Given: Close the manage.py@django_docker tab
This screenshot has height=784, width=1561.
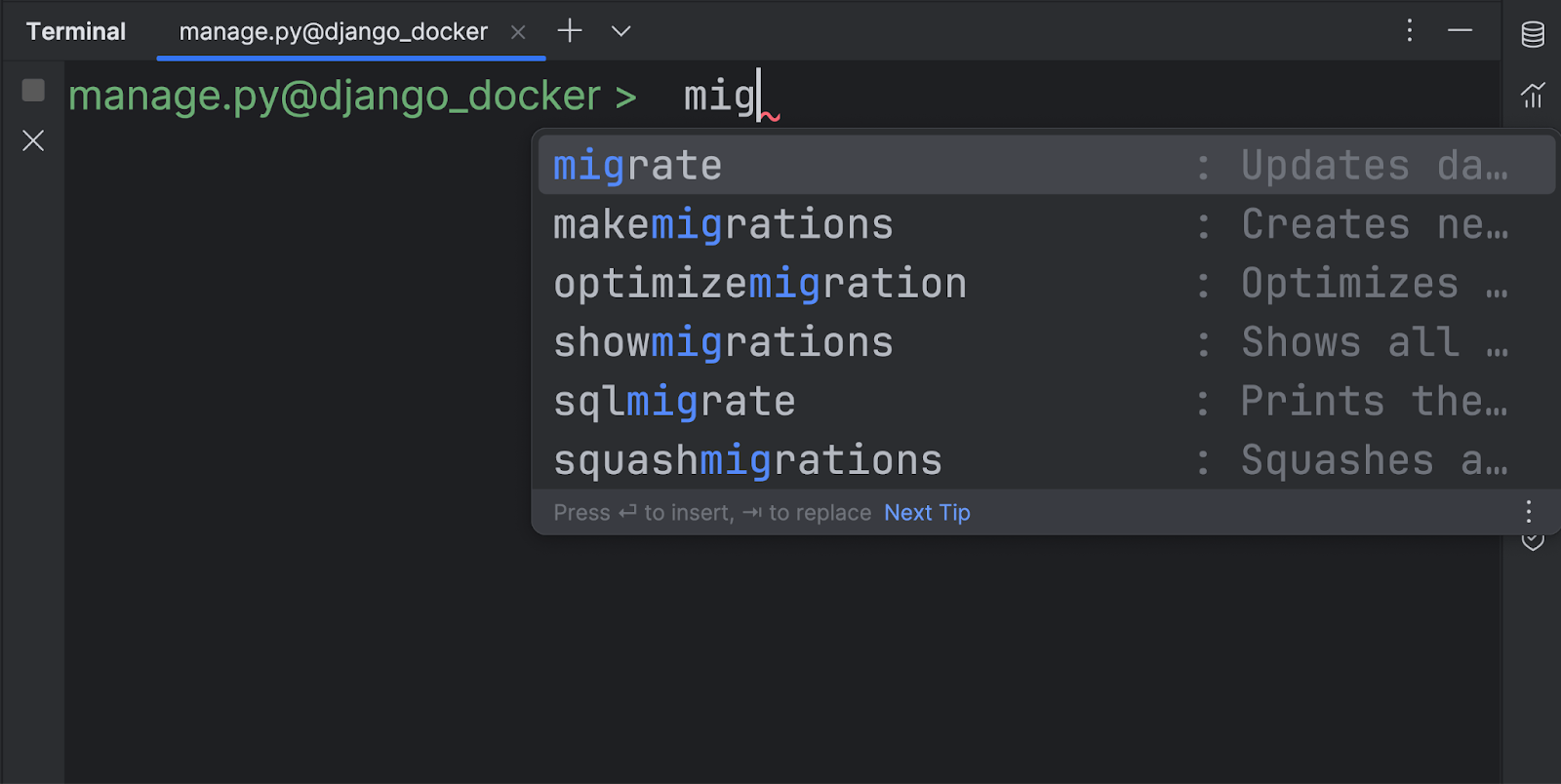Looking at the screenshot, I should pos(518,32).
